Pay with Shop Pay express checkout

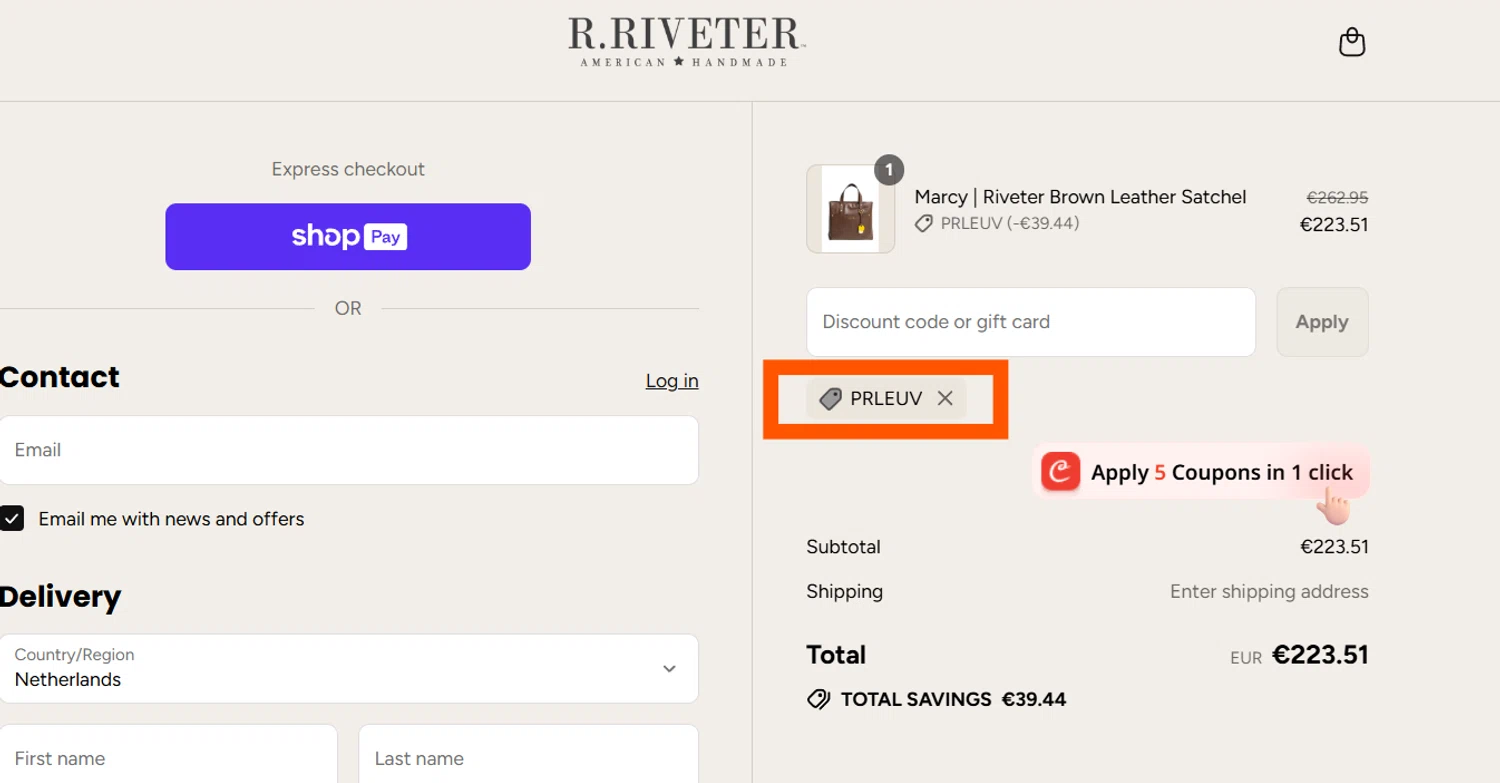tap(348, 237)
